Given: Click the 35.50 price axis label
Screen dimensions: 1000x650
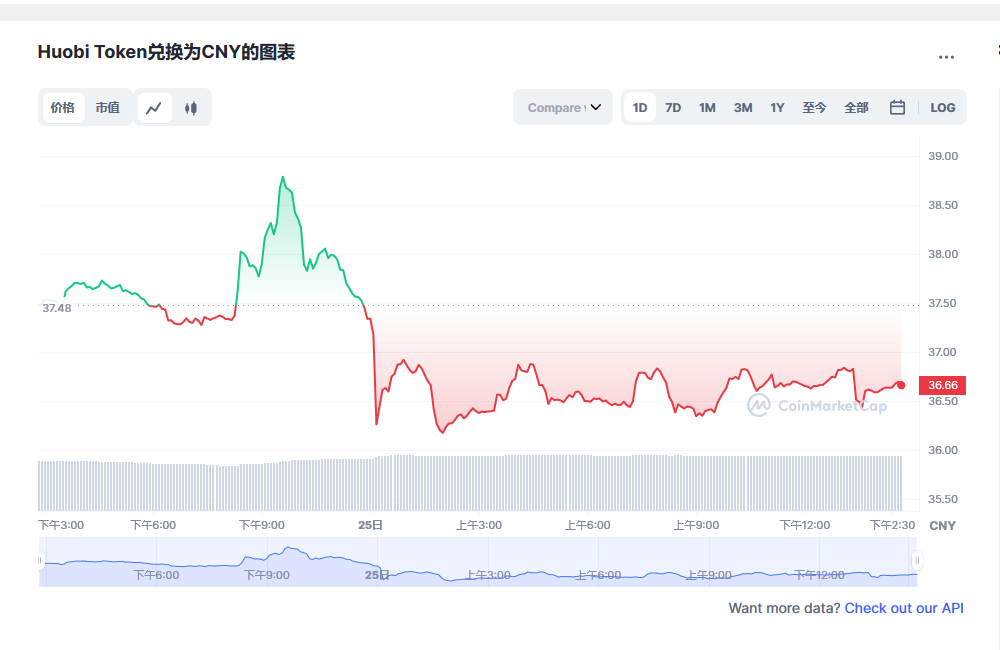Looking at the screenshot, I should point(943,499).
